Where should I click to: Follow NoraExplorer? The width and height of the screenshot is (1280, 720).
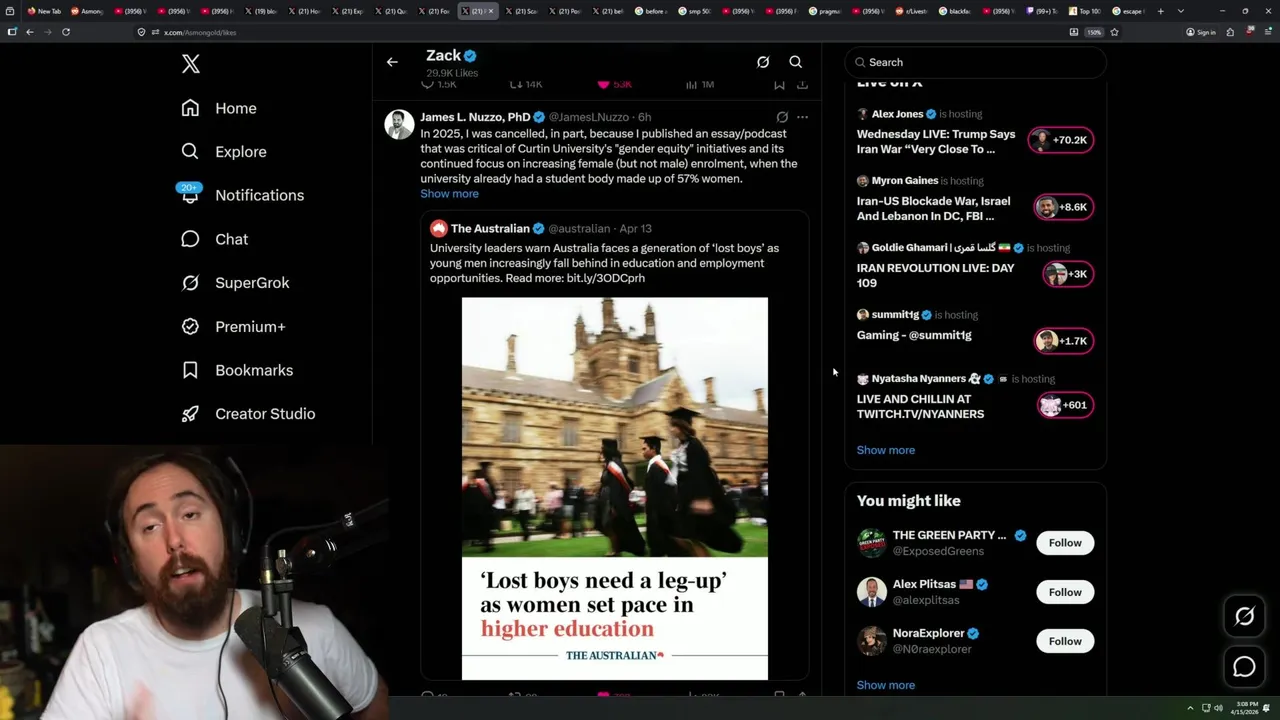point(1065,641)
